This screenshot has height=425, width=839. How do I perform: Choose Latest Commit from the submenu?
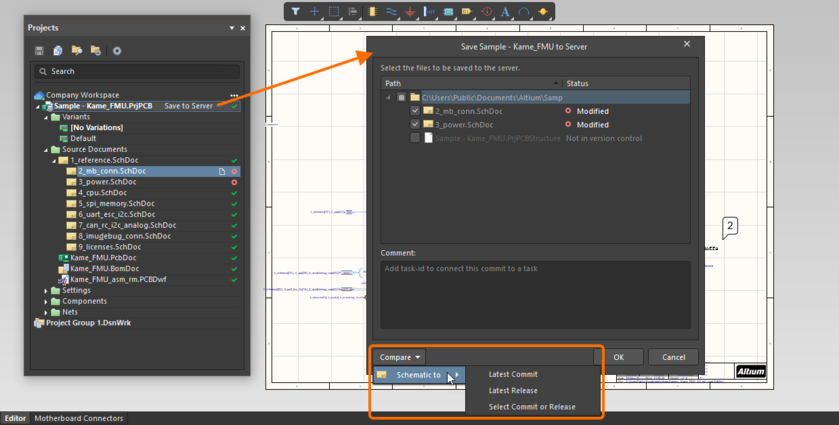513,375
